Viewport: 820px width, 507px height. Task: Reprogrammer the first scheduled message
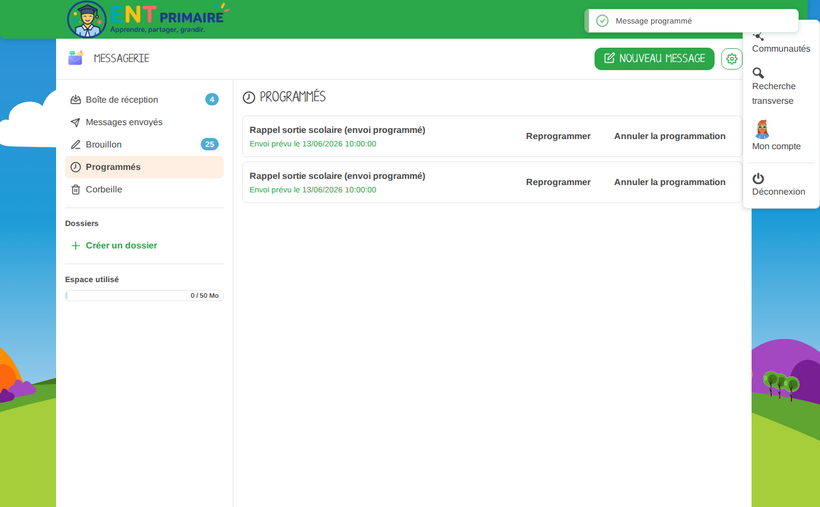coord(558,136)
